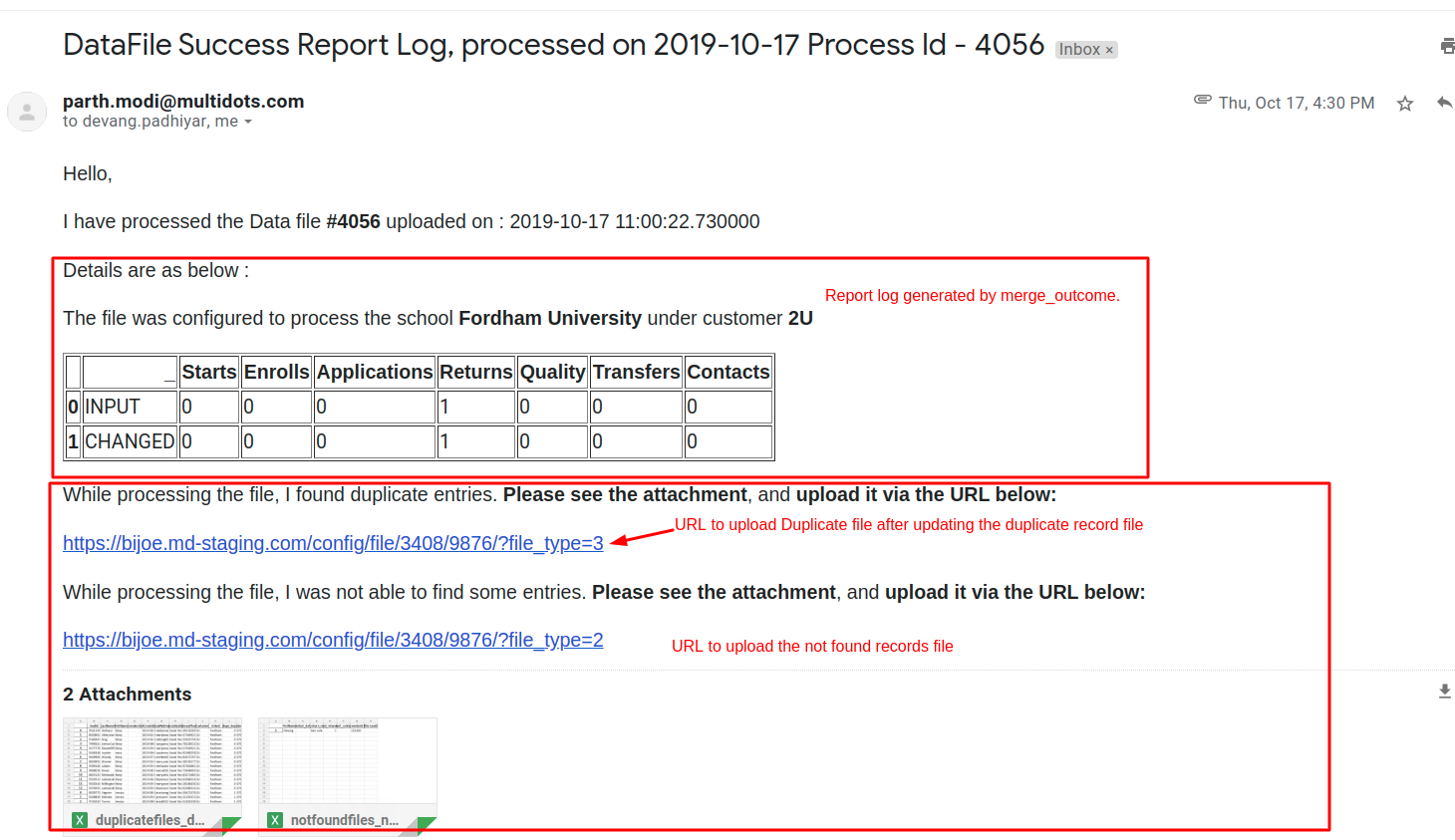This screenshot has width=1455, height=840.
Task: Print this email using the printer icon
Action: point(1447,46)
